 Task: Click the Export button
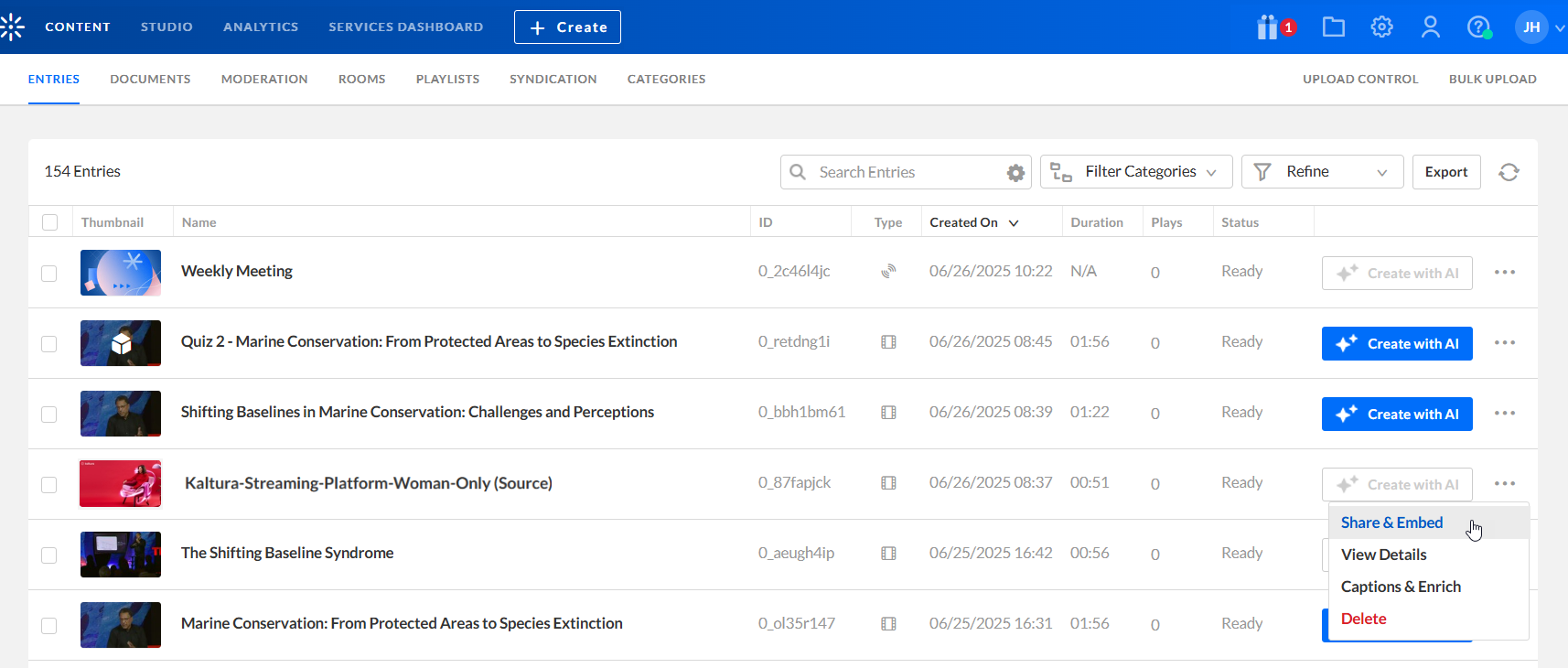click(1445, 172)
